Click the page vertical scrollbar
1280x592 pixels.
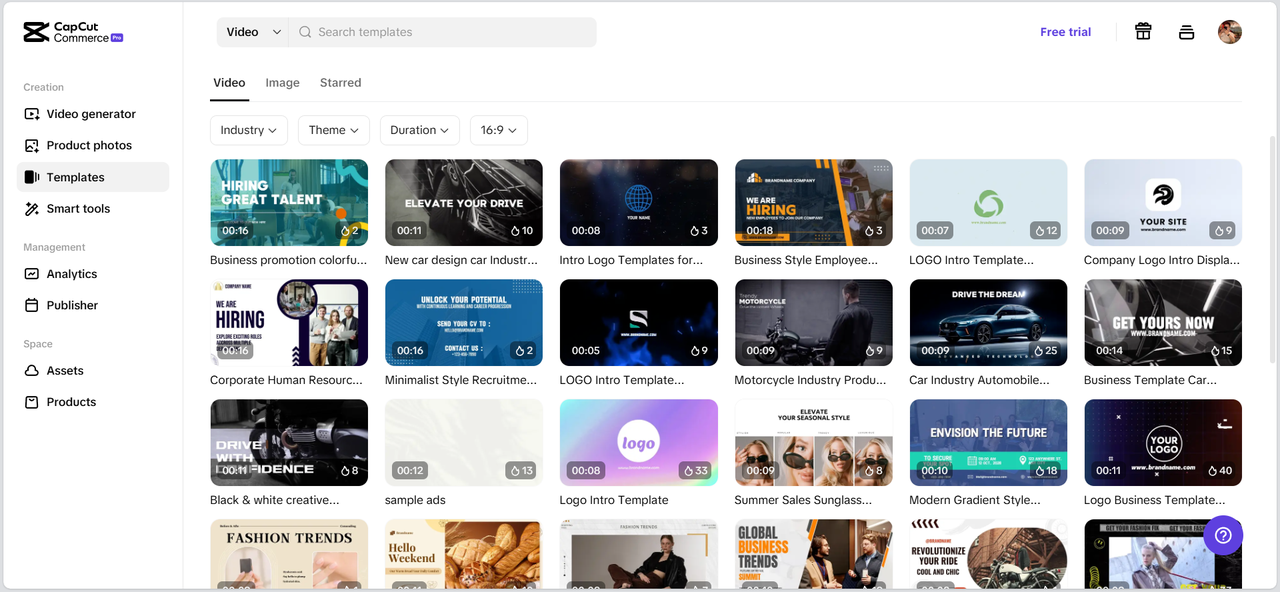click(1273, 250)
